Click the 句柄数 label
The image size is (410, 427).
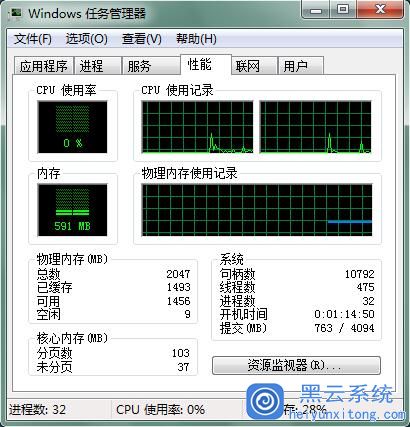click(237, 274)
